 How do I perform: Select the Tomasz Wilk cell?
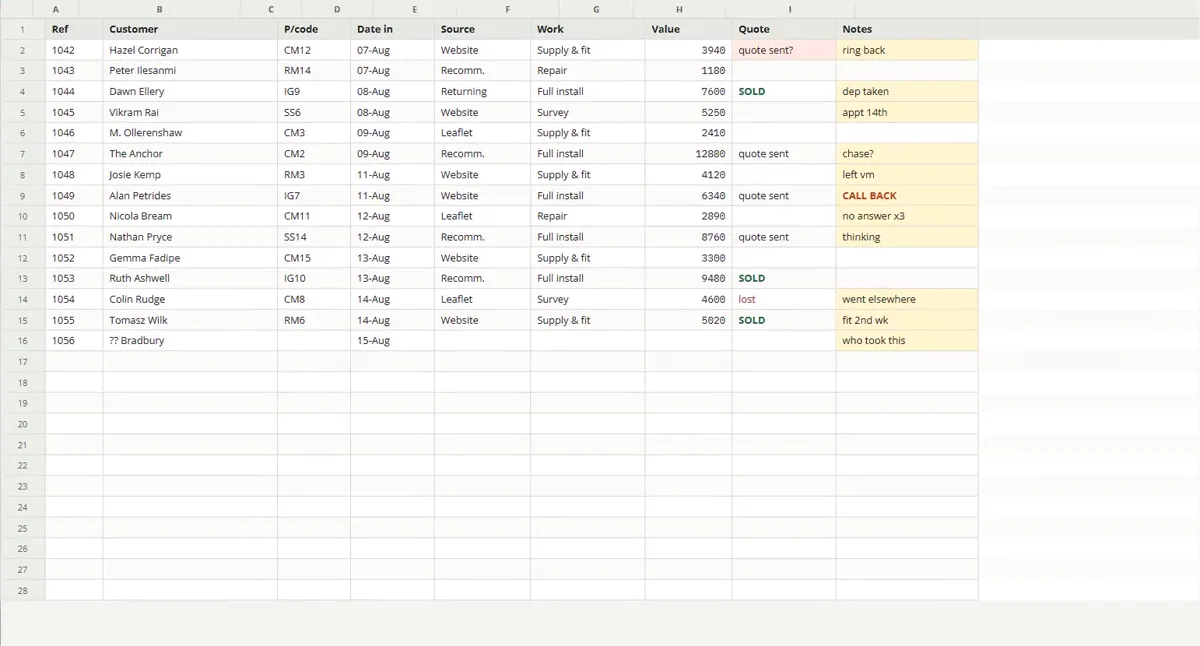[x=190, y=320]
